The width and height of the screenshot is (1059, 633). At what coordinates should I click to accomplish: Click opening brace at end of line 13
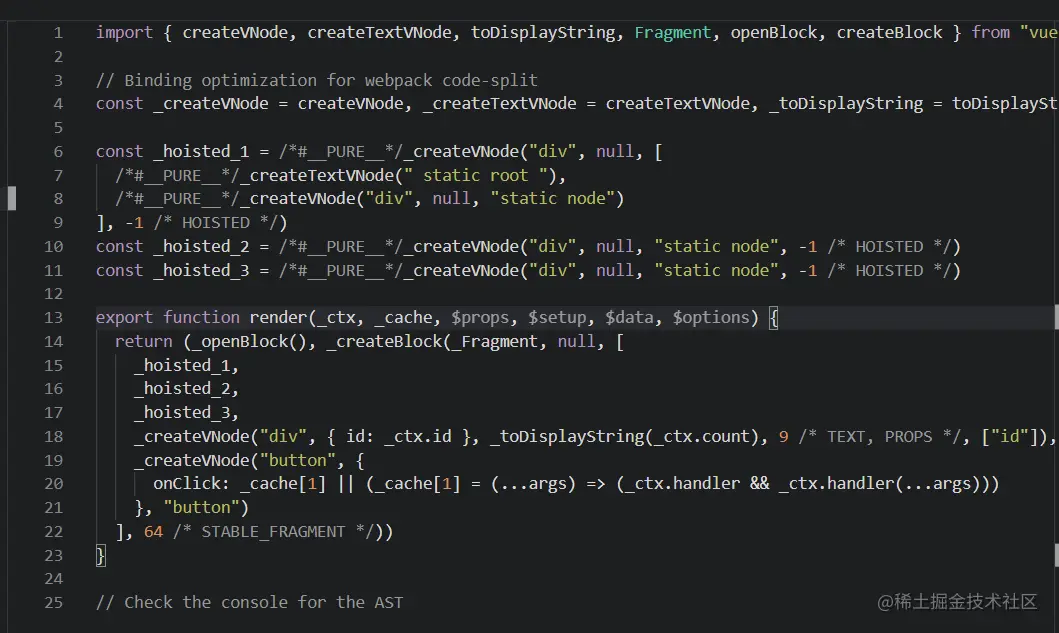coord(774,318)
